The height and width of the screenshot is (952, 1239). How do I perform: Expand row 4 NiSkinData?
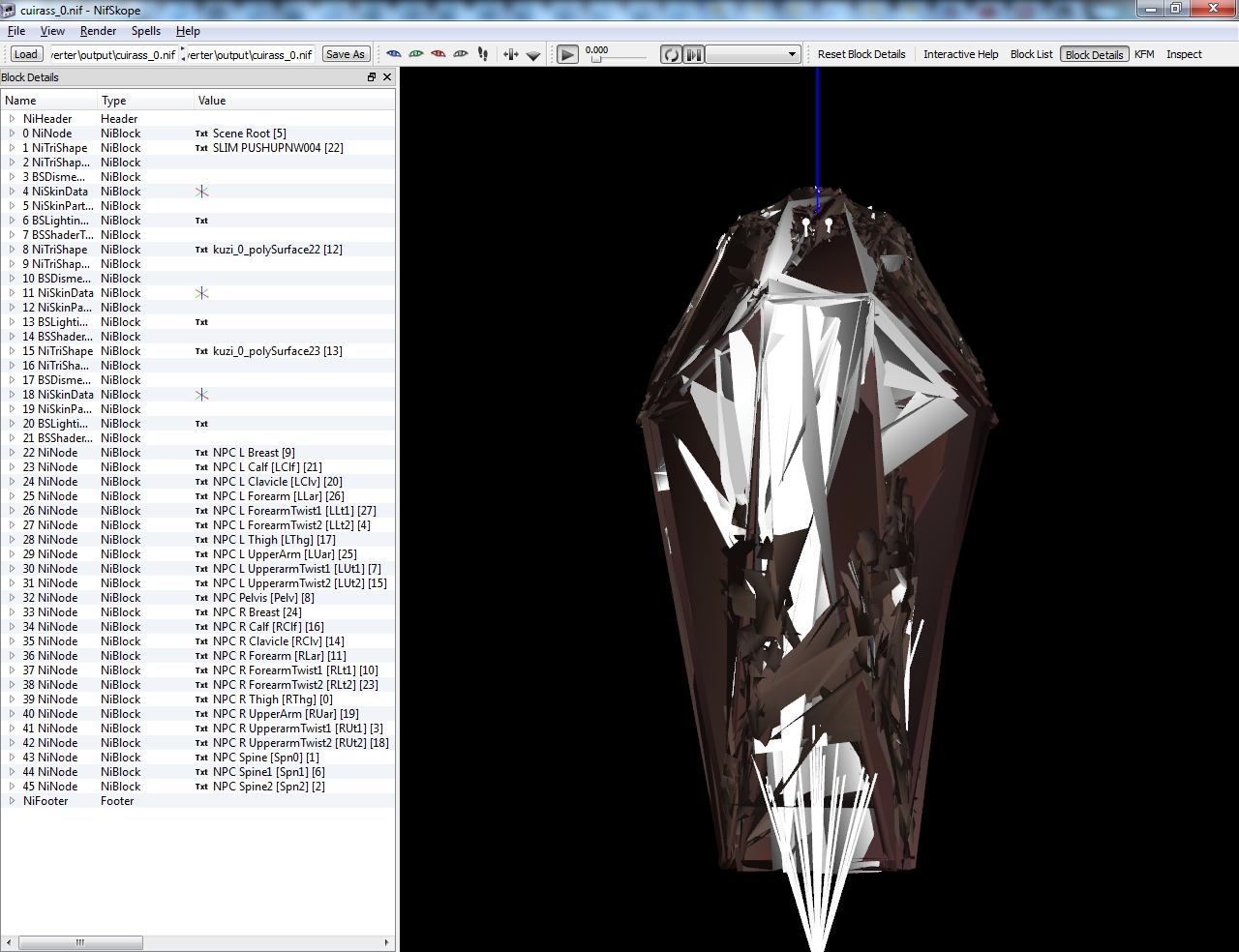click(13, 192)
